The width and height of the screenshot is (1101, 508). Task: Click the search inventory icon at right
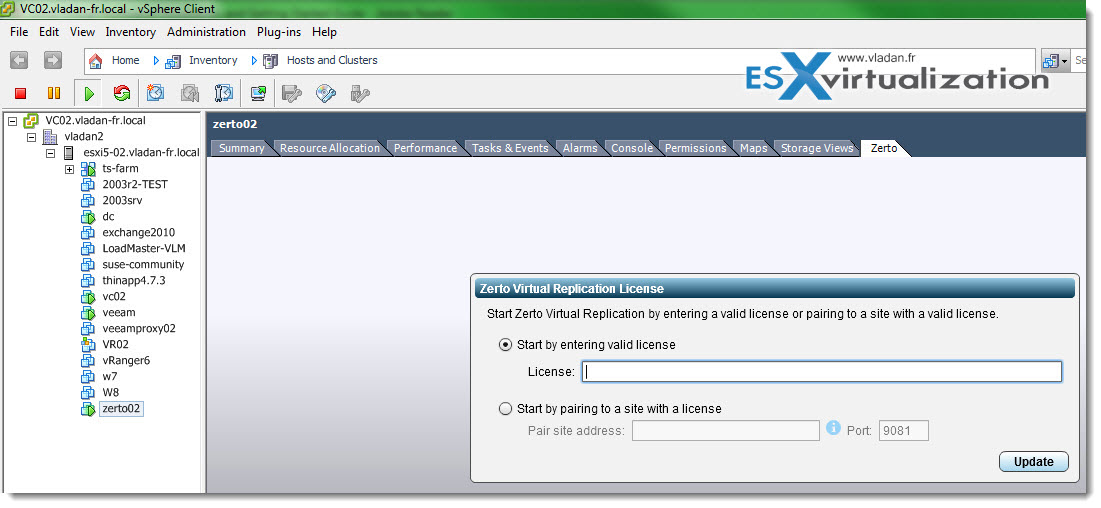[1050, 61]
